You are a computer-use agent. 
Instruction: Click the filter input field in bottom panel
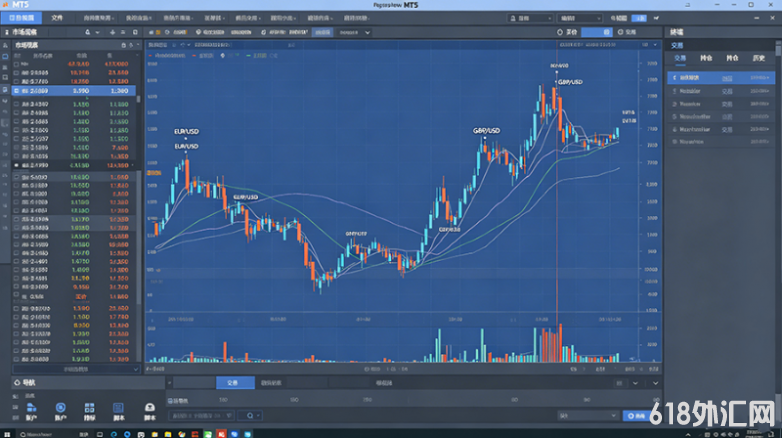coord(200,416)
